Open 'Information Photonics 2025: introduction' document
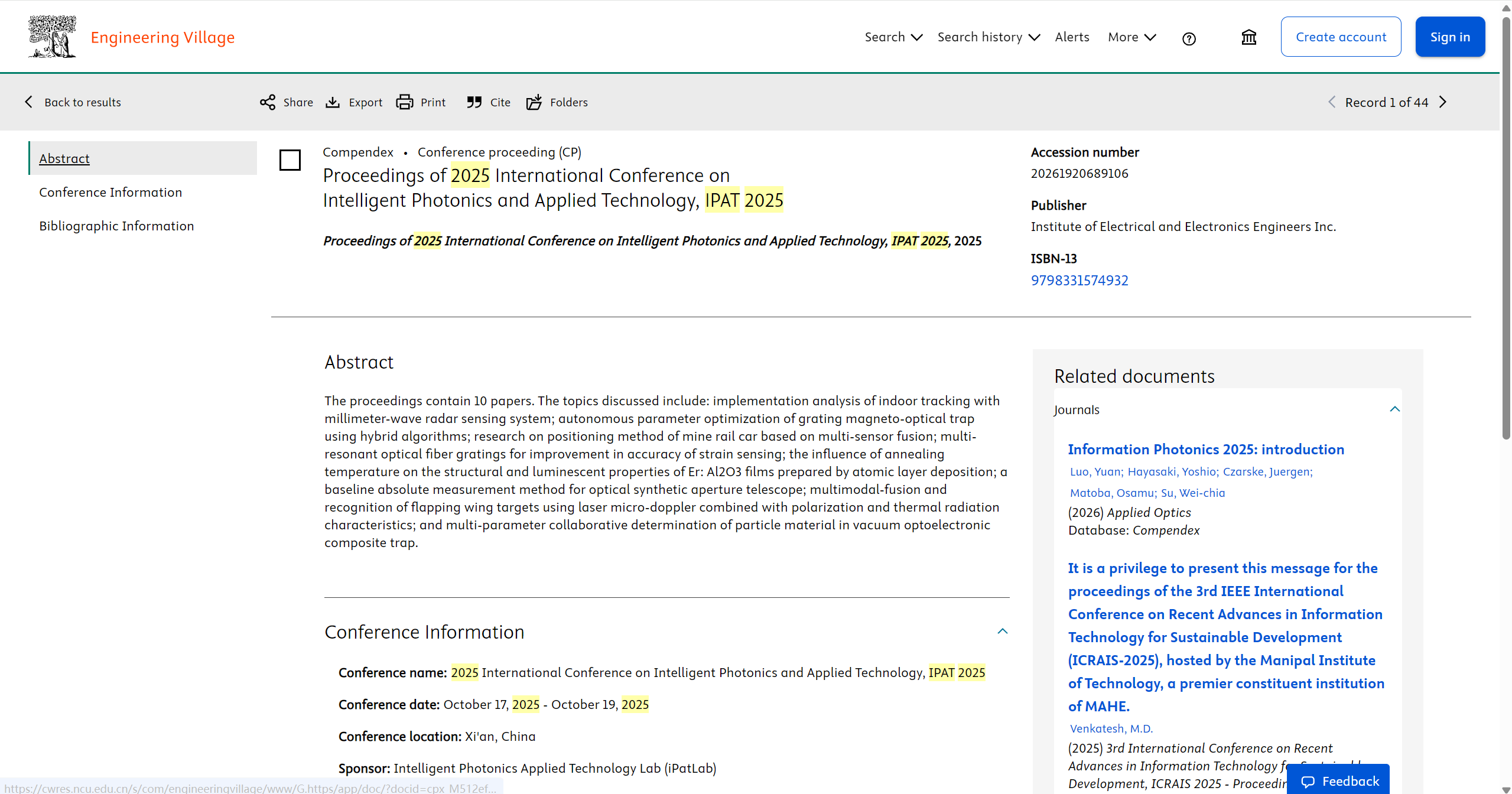This screenshot has width=1512, height=794. (x=1206, y=450)
